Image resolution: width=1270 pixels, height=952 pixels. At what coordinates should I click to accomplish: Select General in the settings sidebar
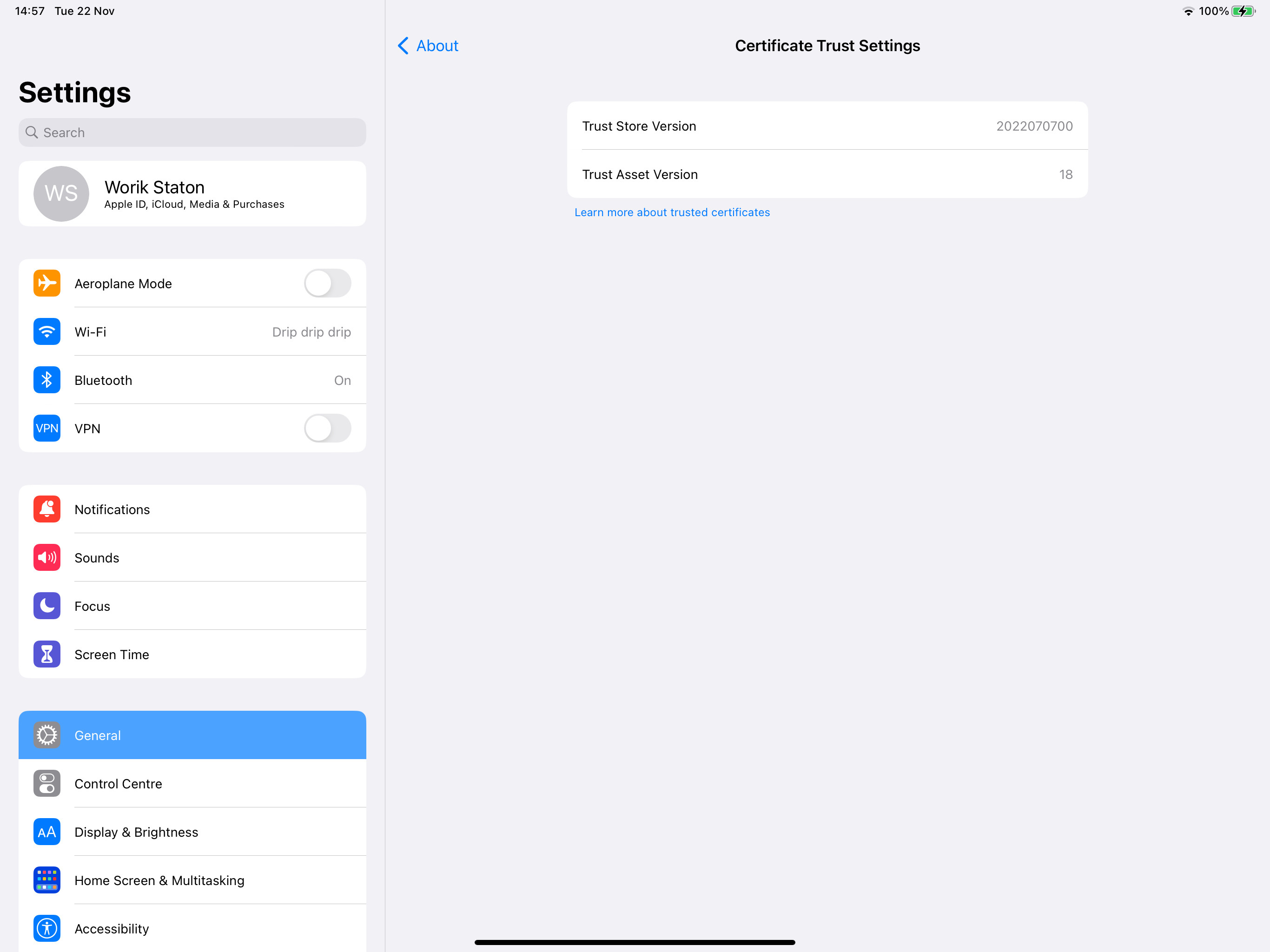tap(192, 735)
